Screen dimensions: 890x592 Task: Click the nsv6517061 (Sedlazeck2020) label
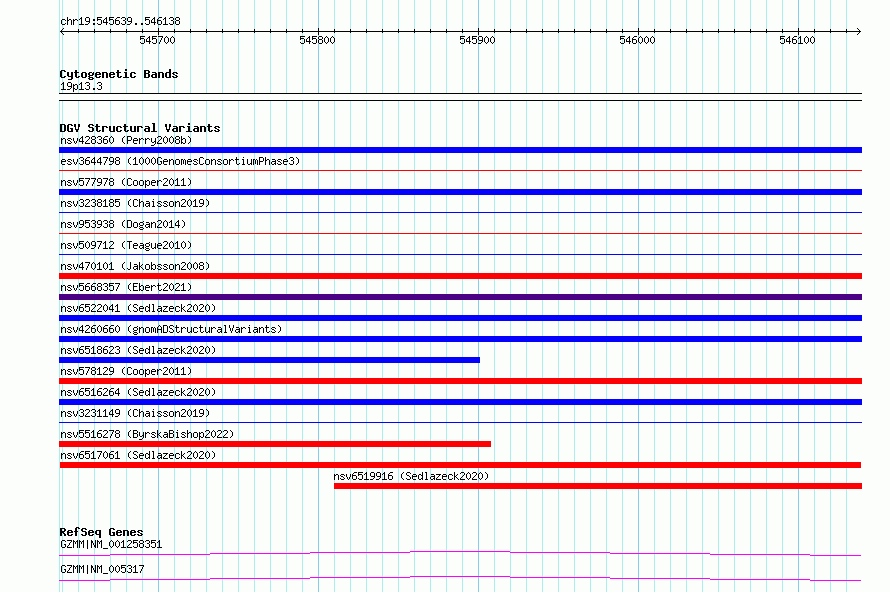pos(138,455)
